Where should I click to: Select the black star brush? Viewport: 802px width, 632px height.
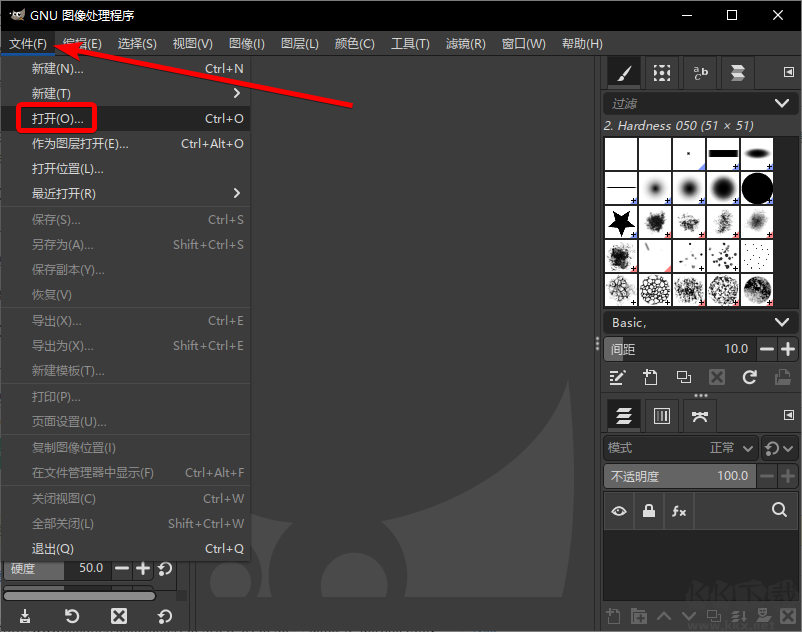pos(621,222)
